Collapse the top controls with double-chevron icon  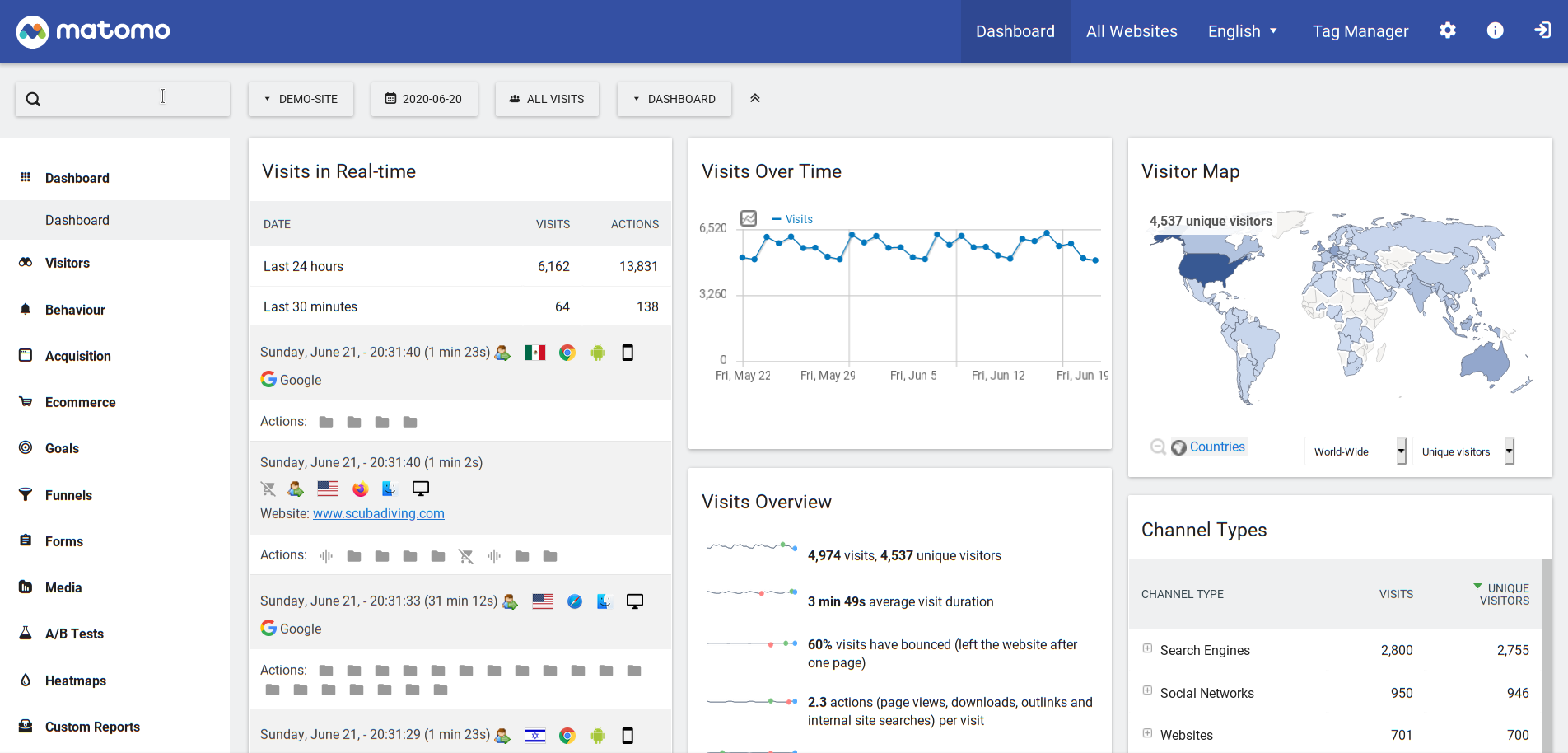coord(755,98)
